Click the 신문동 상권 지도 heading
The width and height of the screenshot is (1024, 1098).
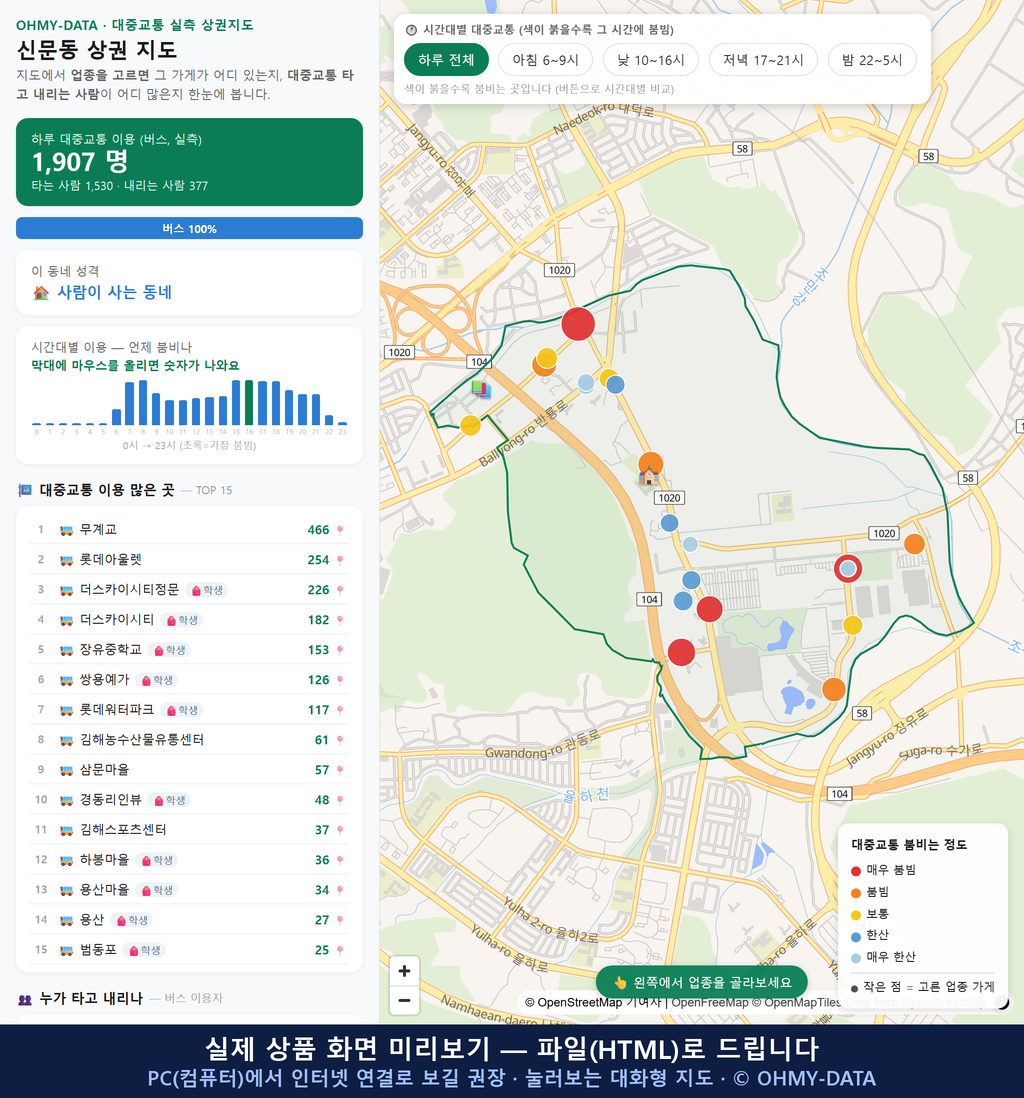point(97,50)
